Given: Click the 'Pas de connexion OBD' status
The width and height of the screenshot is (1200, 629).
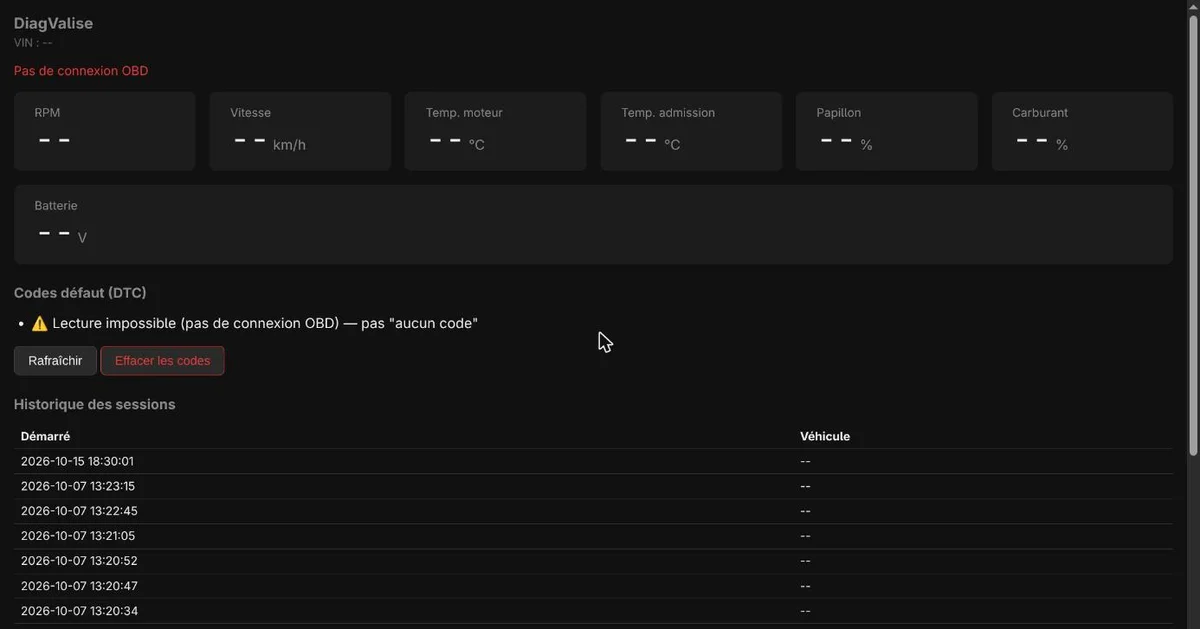Looking at the screenshot, I should point(81,71).
